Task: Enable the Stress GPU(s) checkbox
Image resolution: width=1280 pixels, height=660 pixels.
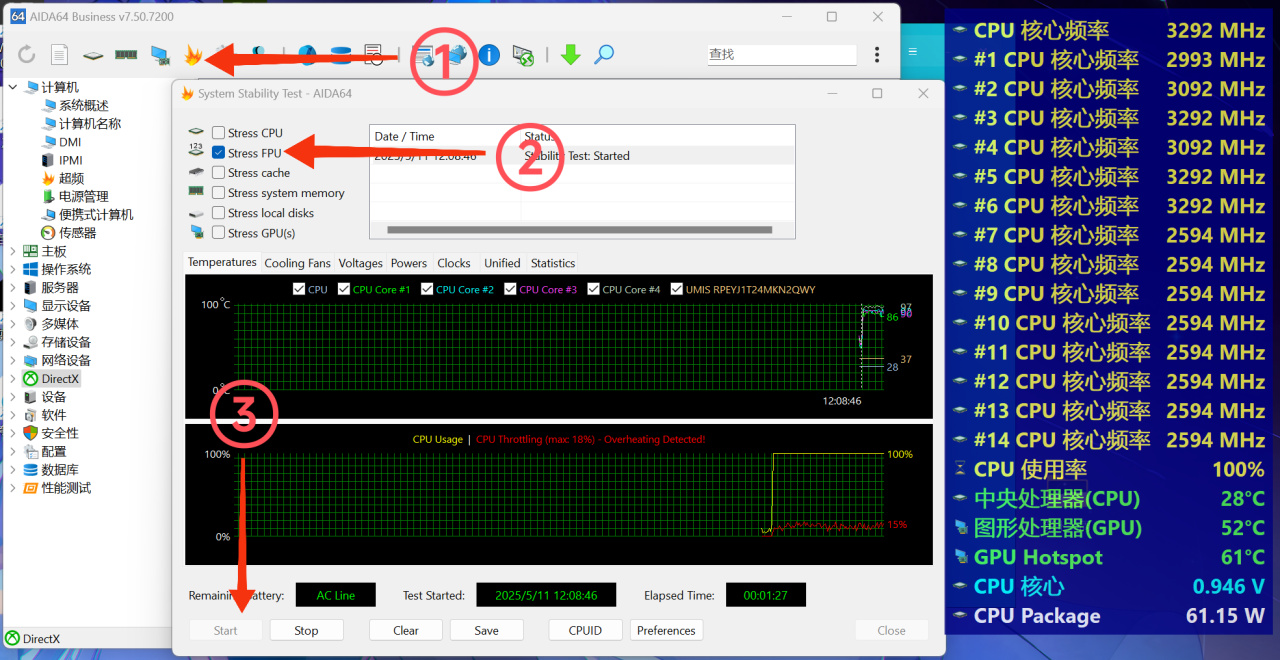Action: [x=218, y=233]
